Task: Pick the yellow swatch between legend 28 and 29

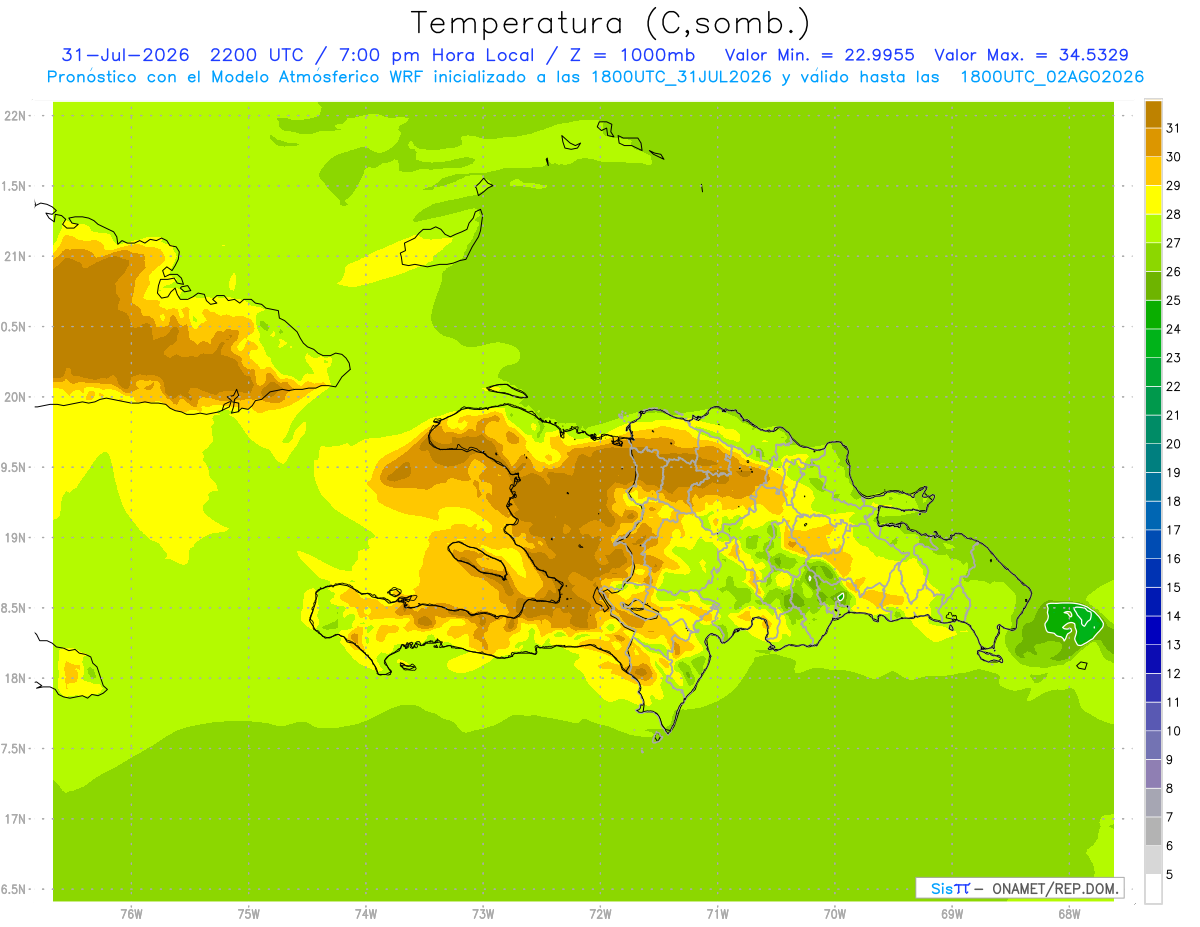Action: click(1153, 200)
